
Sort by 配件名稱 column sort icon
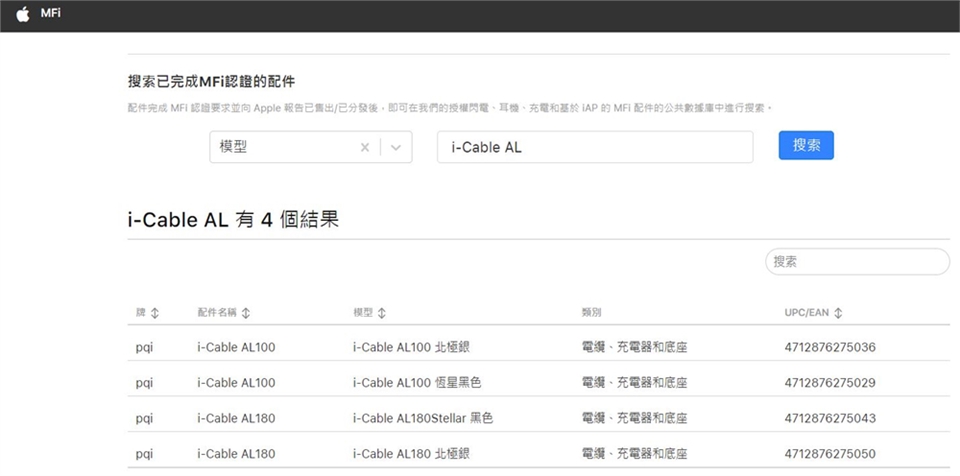(x=246, y=313)
